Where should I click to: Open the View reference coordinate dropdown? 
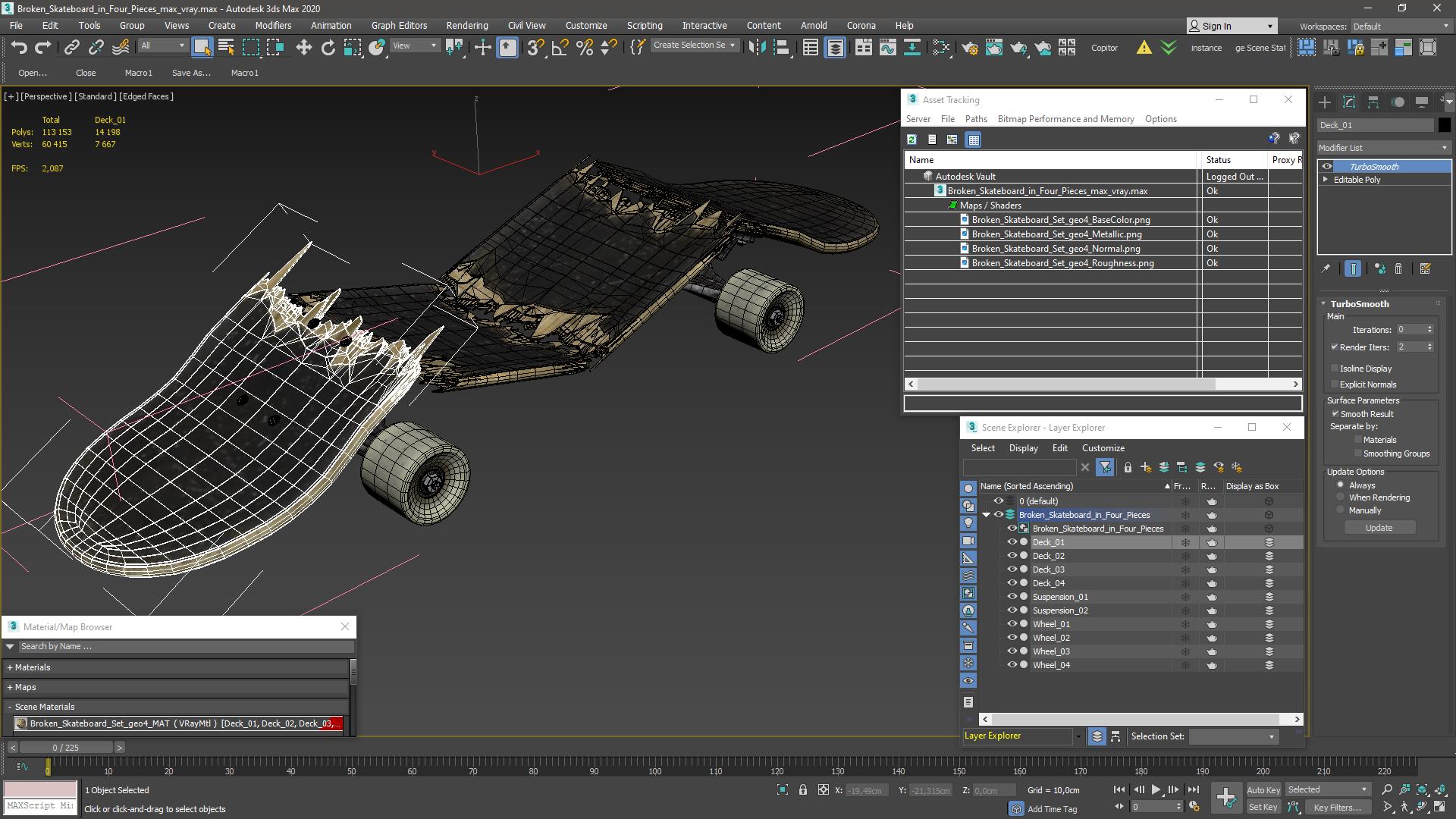[414, 45]
